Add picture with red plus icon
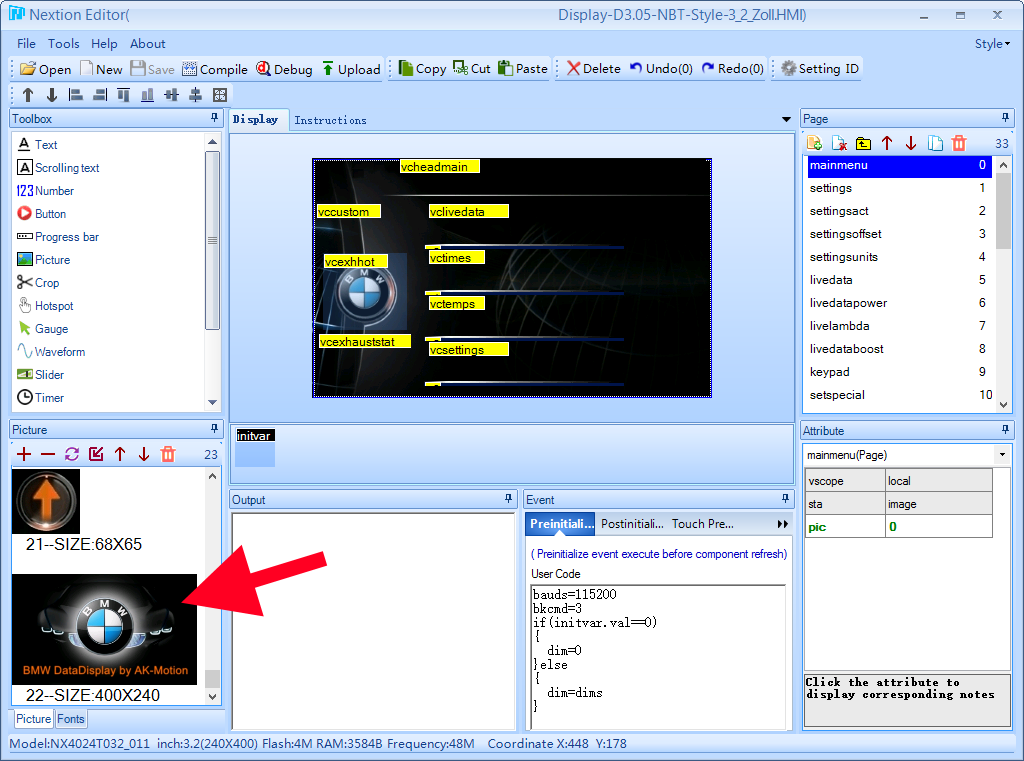 coord(24,454)
